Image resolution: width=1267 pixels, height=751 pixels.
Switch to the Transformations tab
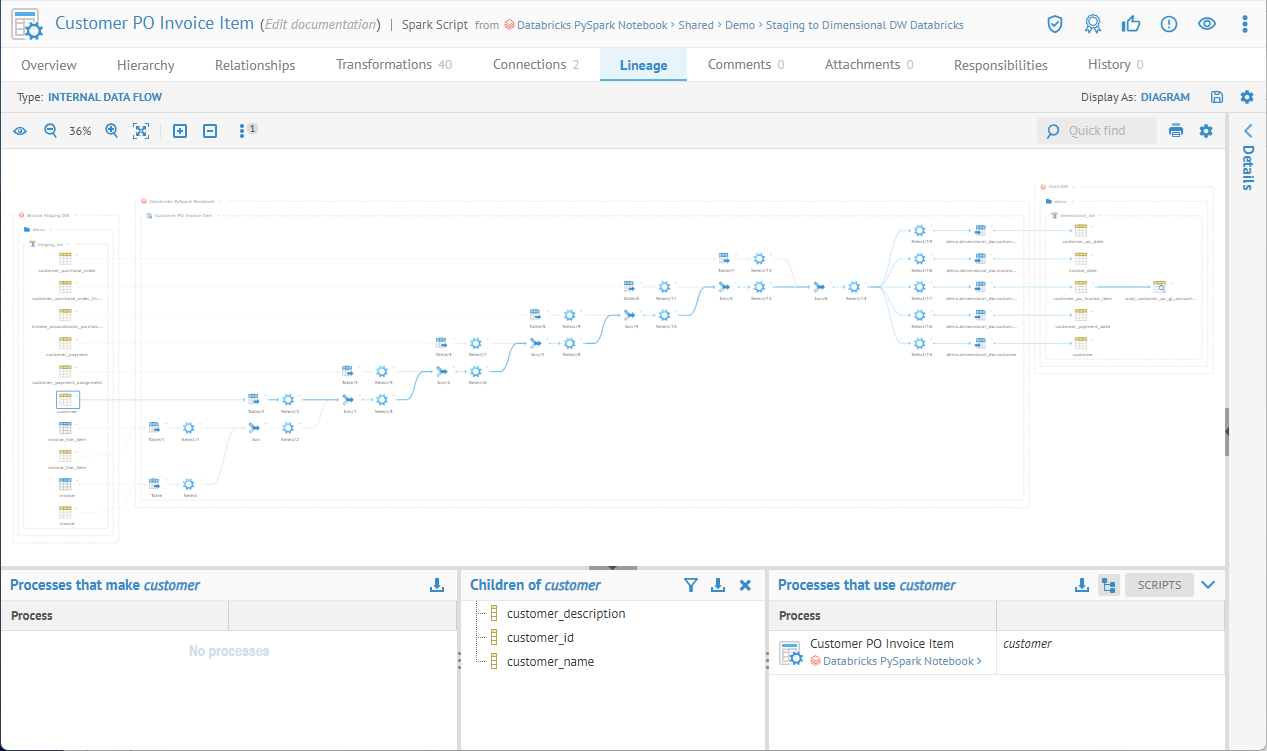[393, 65]
